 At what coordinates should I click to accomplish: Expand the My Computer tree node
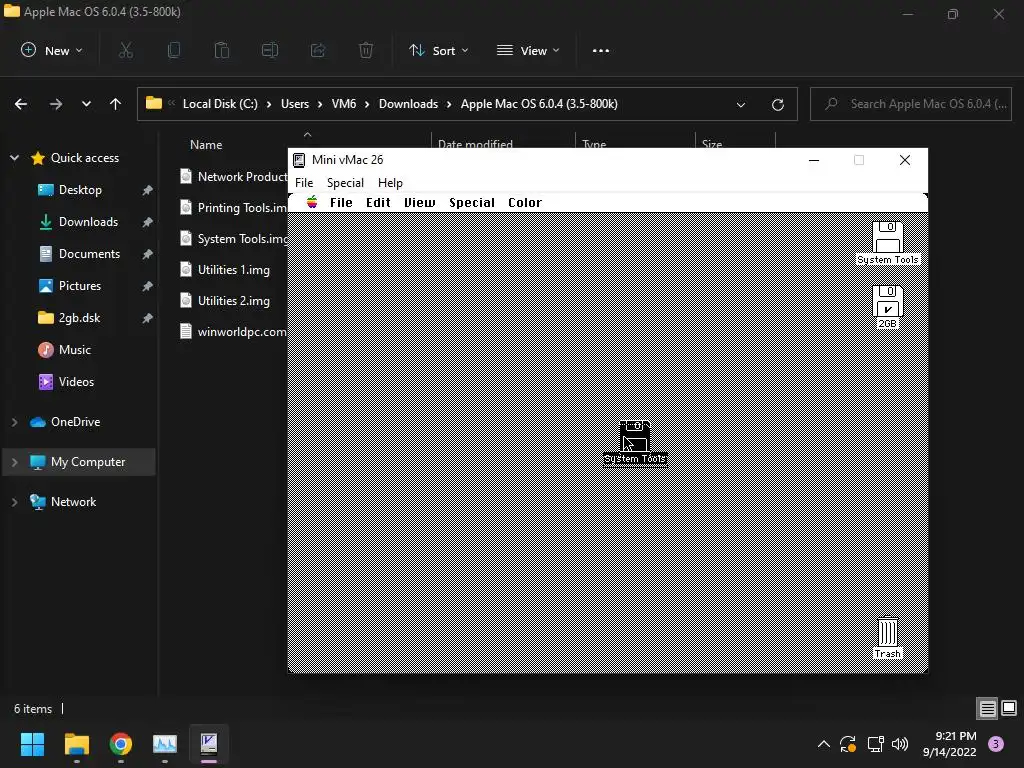[x=14, y=462]
